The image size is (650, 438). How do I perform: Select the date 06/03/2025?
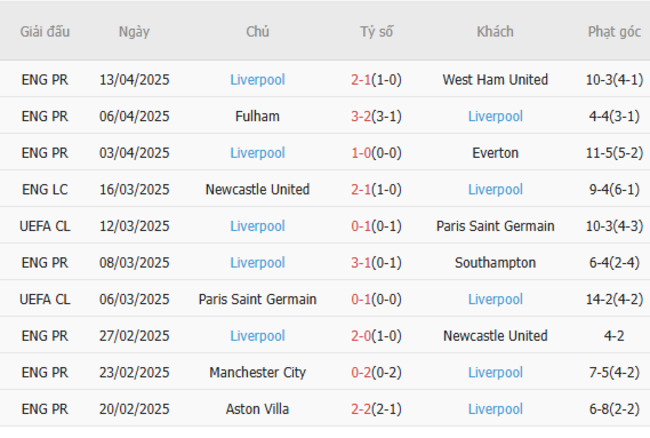click(x=134, y=299)
